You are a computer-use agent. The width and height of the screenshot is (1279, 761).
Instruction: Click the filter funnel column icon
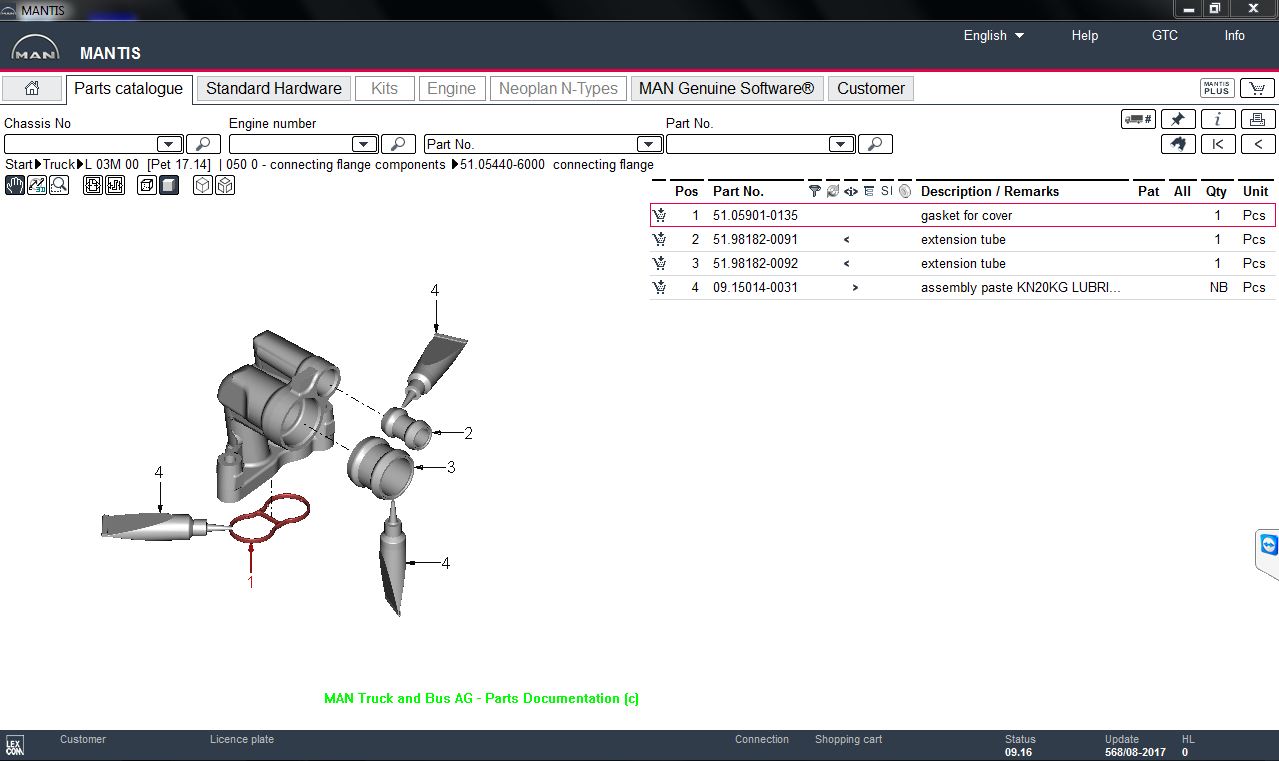pos(814,191)
